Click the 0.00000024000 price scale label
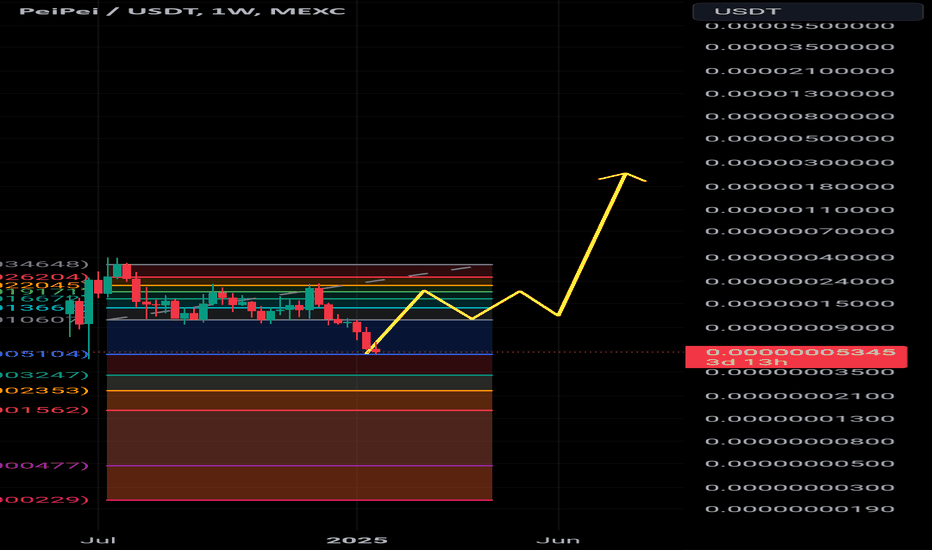 click(799, 281)
